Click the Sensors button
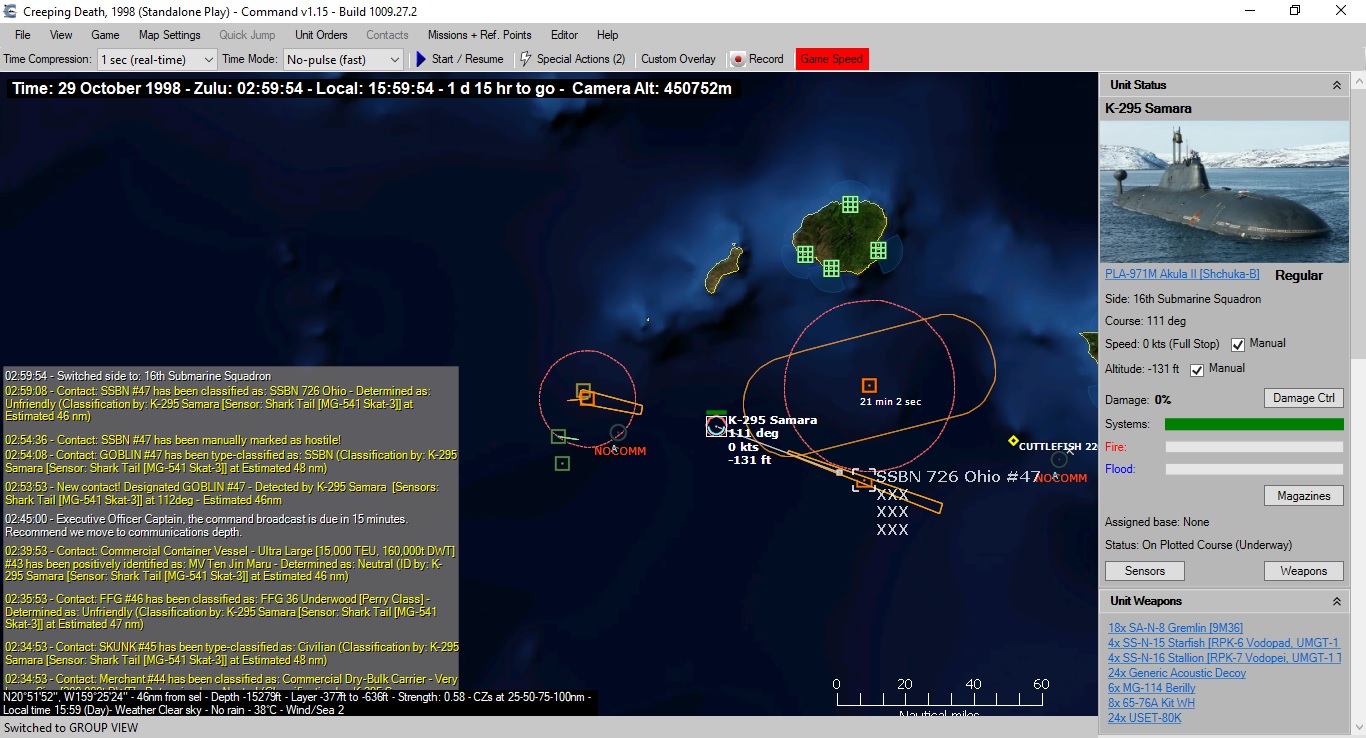The width and height of the screenshot is (1366, 738). click(1145, 571)
